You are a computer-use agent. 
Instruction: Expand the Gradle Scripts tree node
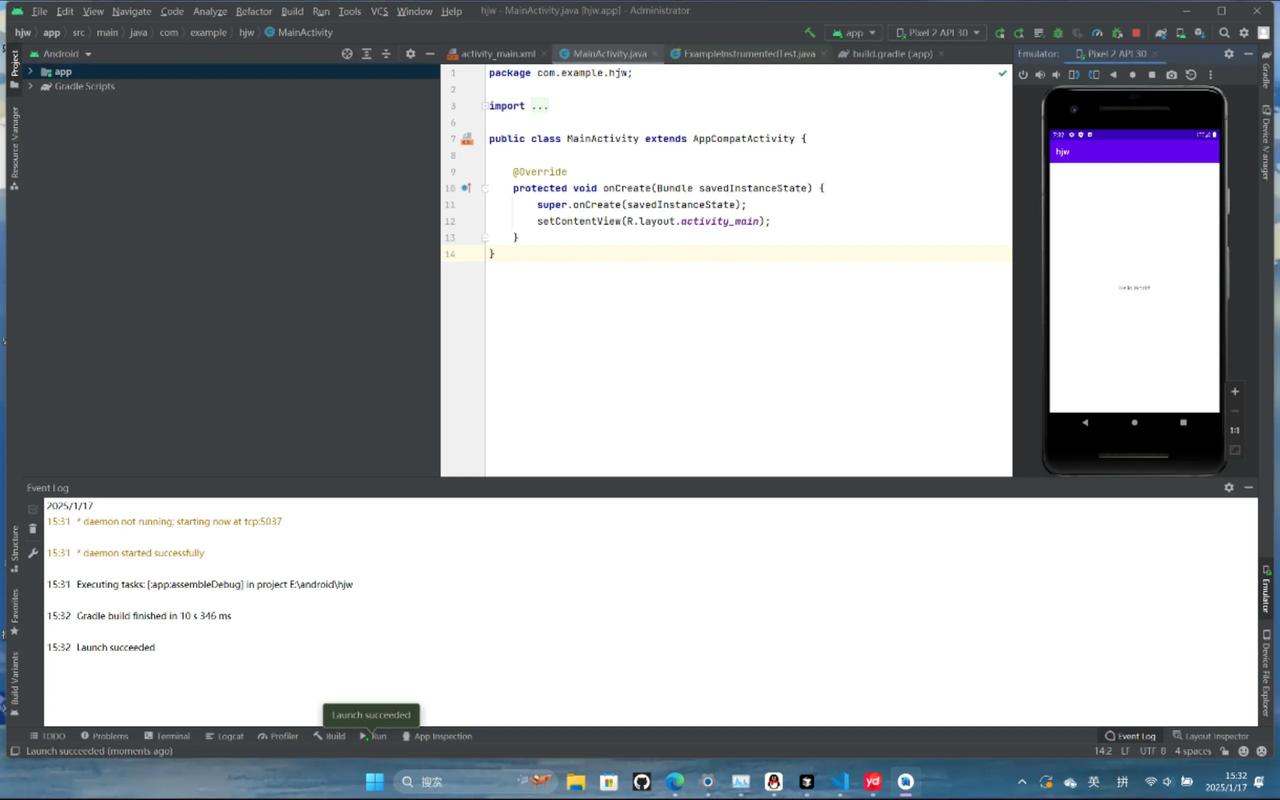[31, 86]
